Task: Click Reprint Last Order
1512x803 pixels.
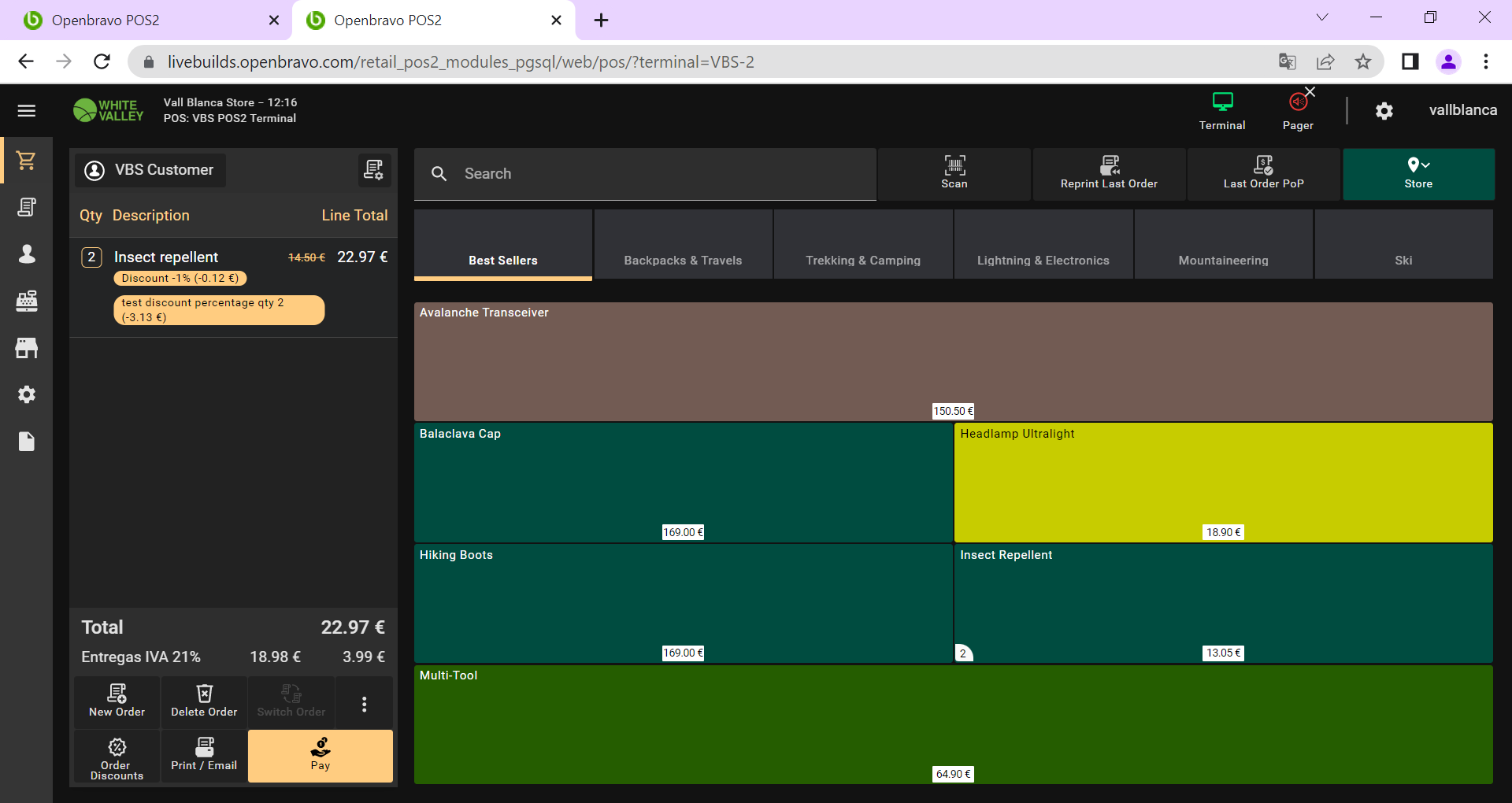Action: [x=1108, y=173]
